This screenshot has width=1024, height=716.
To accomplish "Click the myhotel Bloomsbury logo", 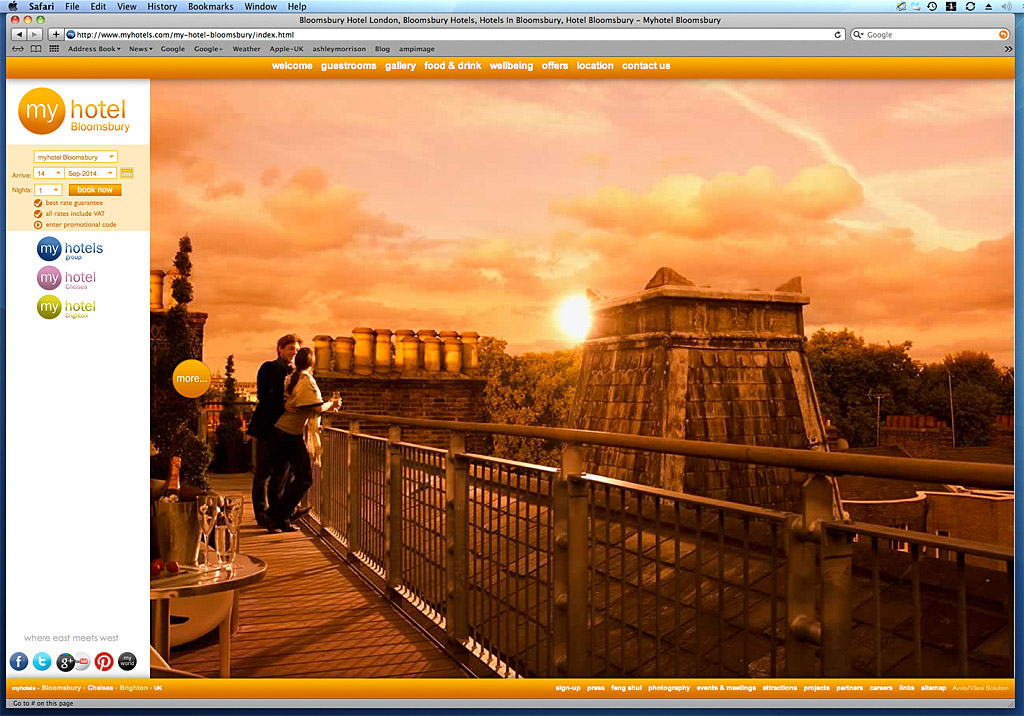I will (75, 112).
